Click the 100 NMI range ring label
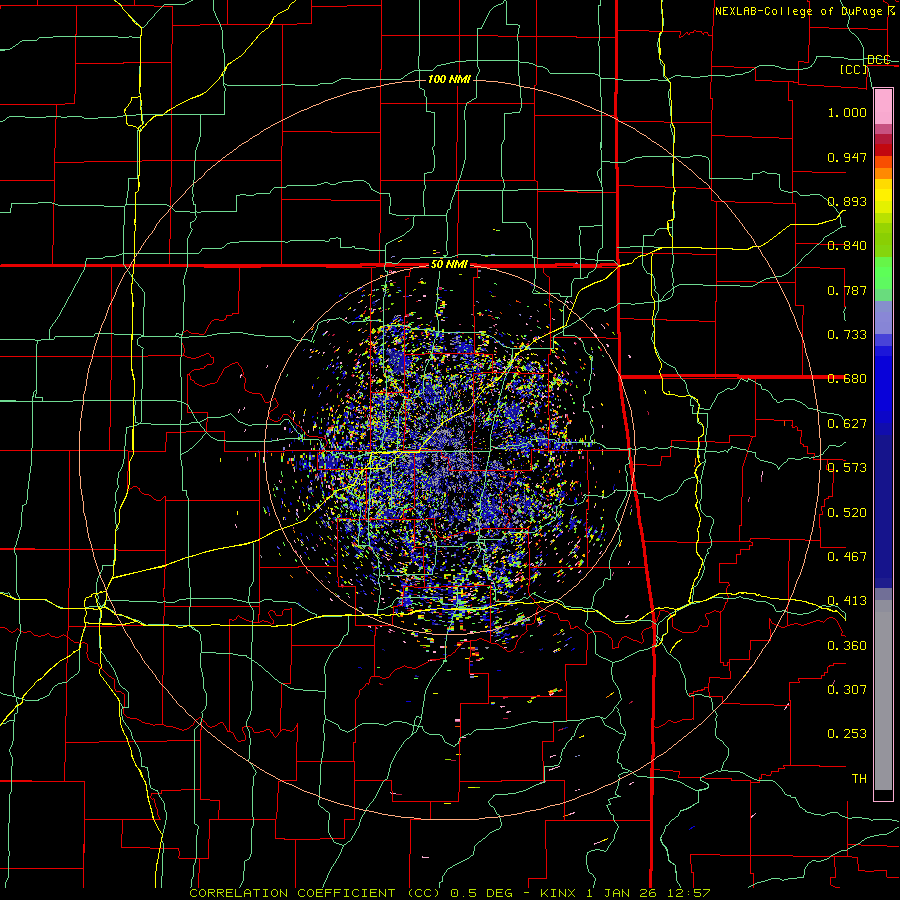 point(449,79)
